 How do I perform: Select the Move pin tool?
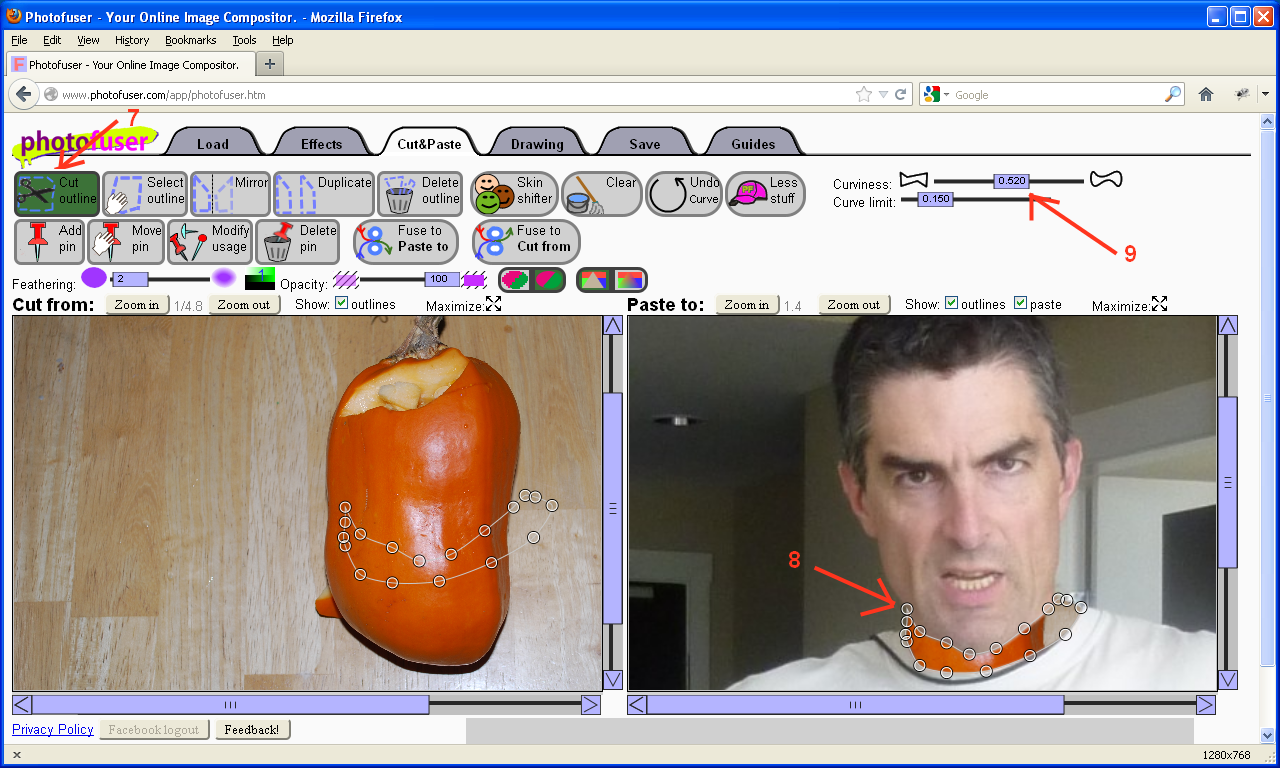[x=126, y=241]
